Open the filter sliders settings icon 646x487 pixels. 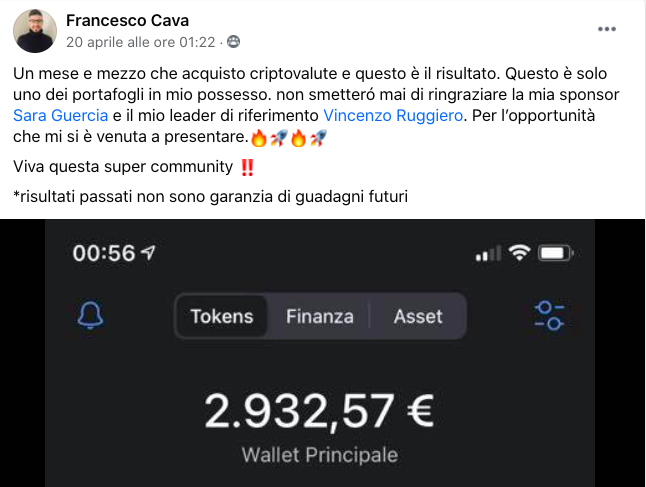[549, 316]
